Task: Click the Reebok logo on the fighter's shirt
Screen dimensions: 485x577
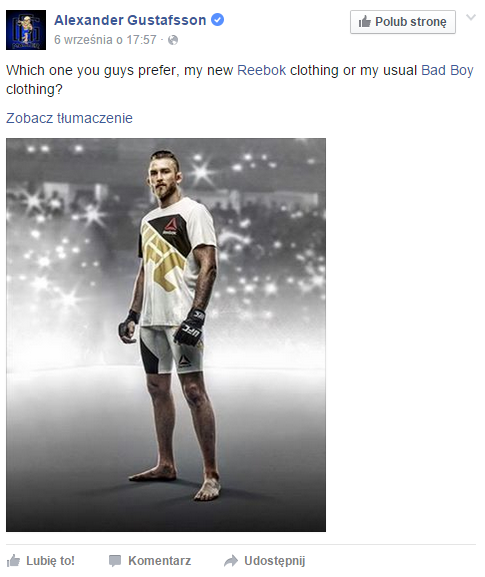Action: pos(171,226)
